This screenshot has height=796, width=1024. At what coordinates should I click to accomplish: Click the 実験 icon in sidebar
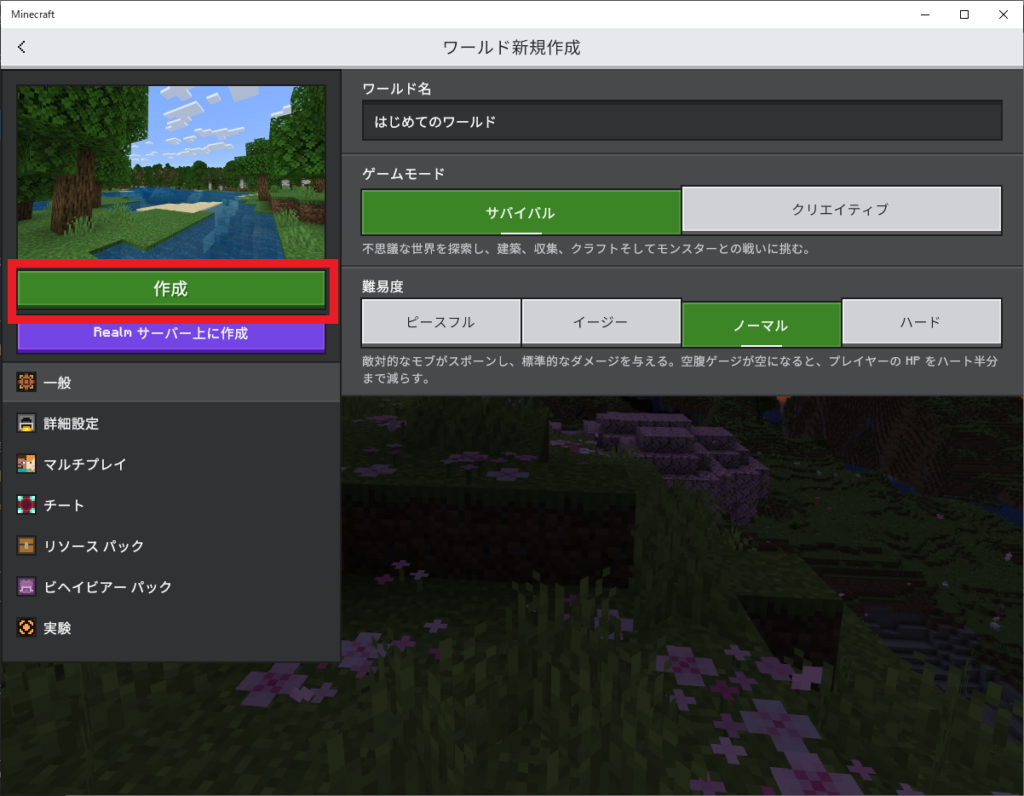tap(26, 628)
